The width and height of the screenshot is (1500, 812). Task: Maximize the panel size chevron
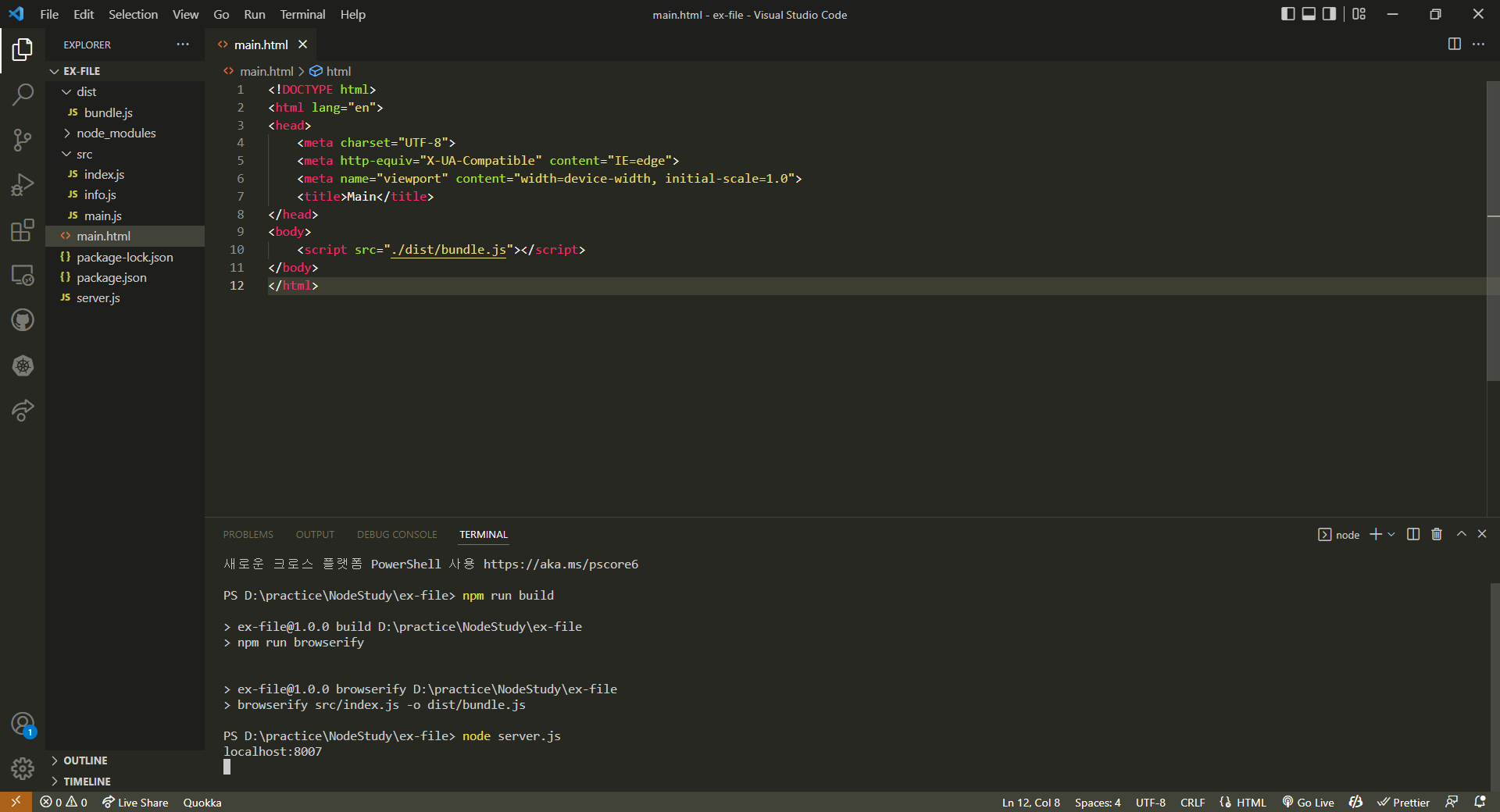pyautogui.click(x=1461, y=534)
